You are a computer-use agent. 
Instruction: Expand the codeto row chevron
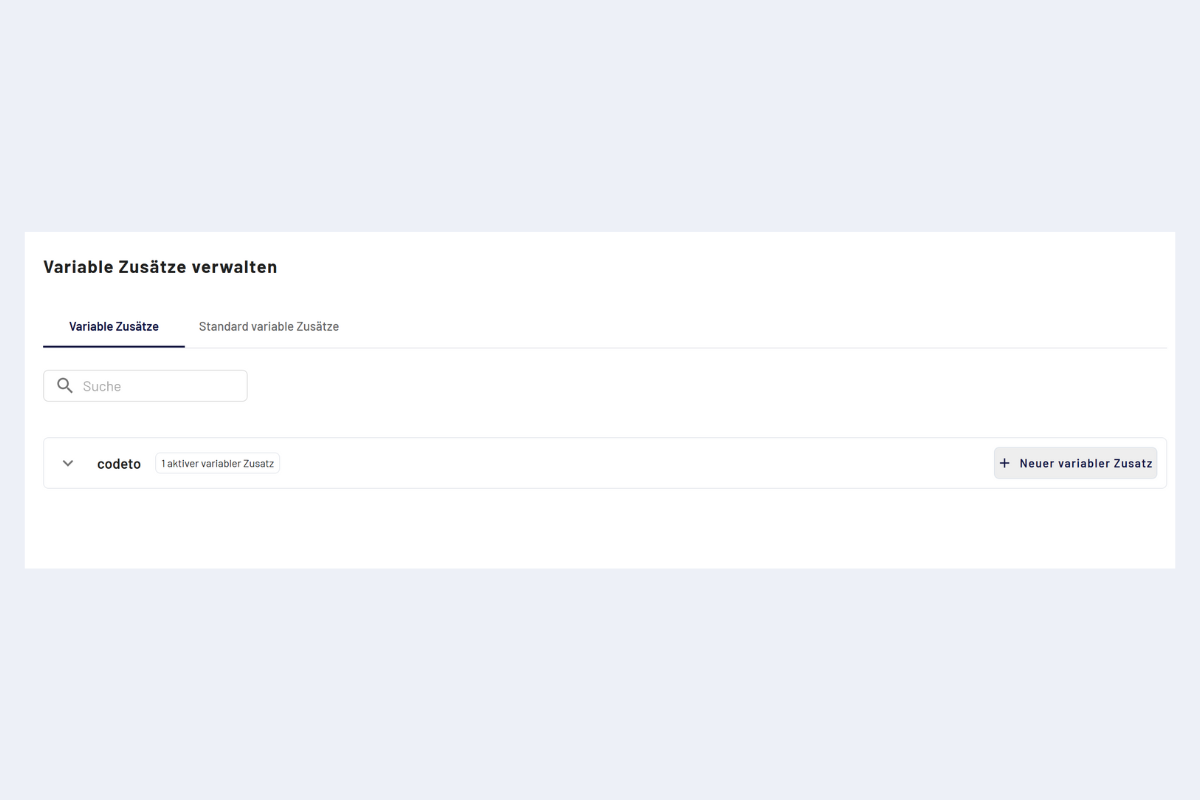(68, 463)
